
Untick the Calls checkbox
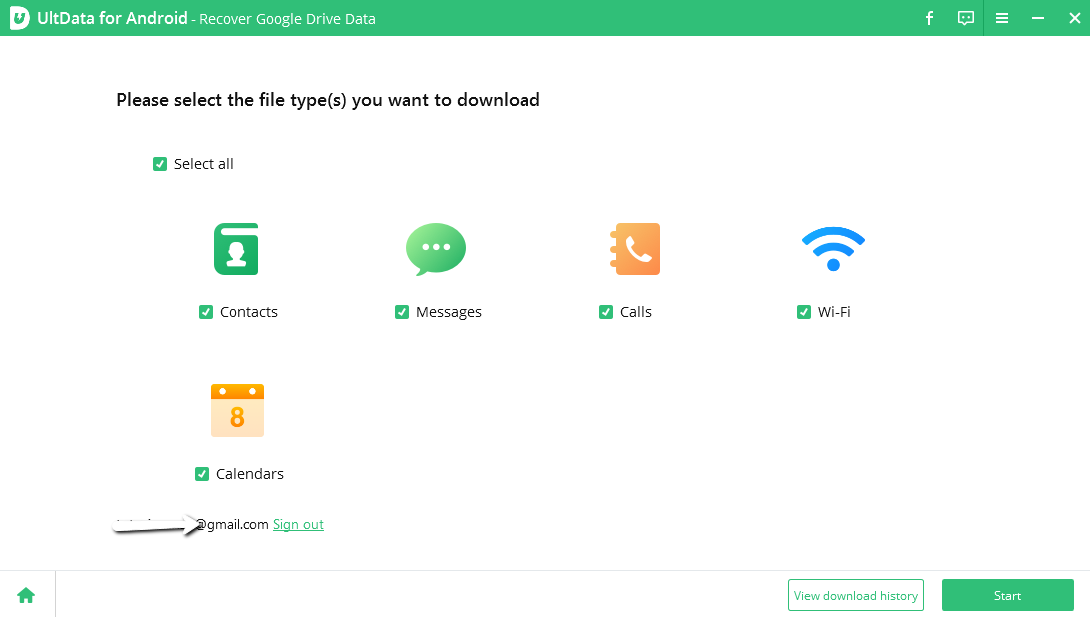click(x=606, y=312)
